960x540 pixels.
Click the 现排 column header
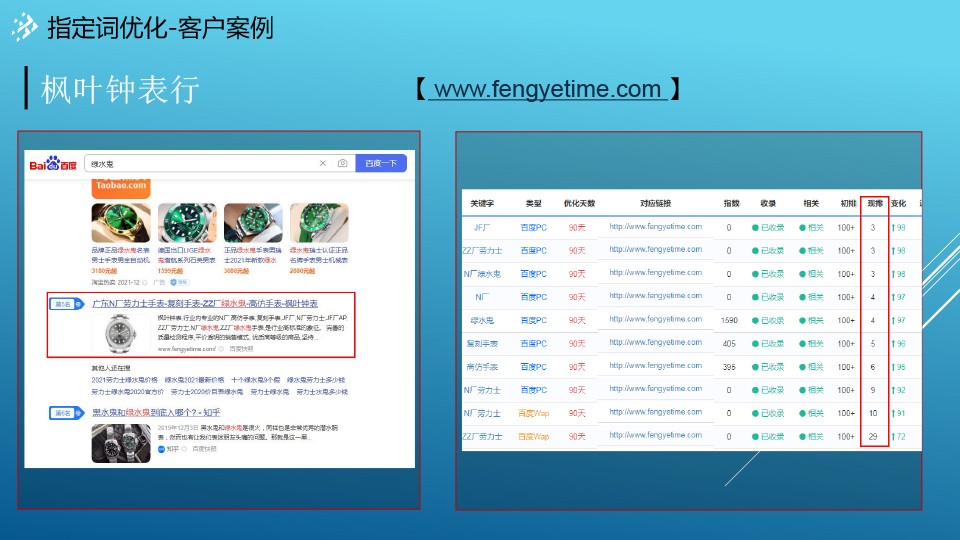click(874, 203)
